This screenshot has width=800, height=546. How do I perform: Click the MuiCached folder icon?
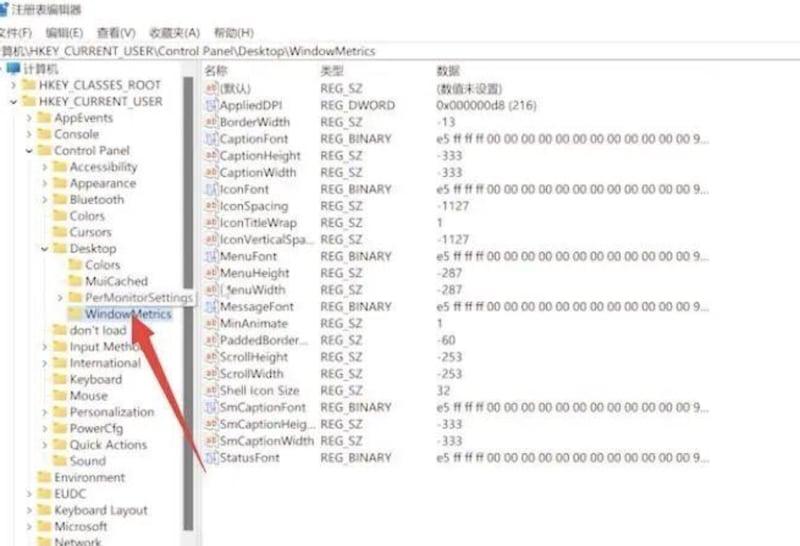[x=76, y=281]
